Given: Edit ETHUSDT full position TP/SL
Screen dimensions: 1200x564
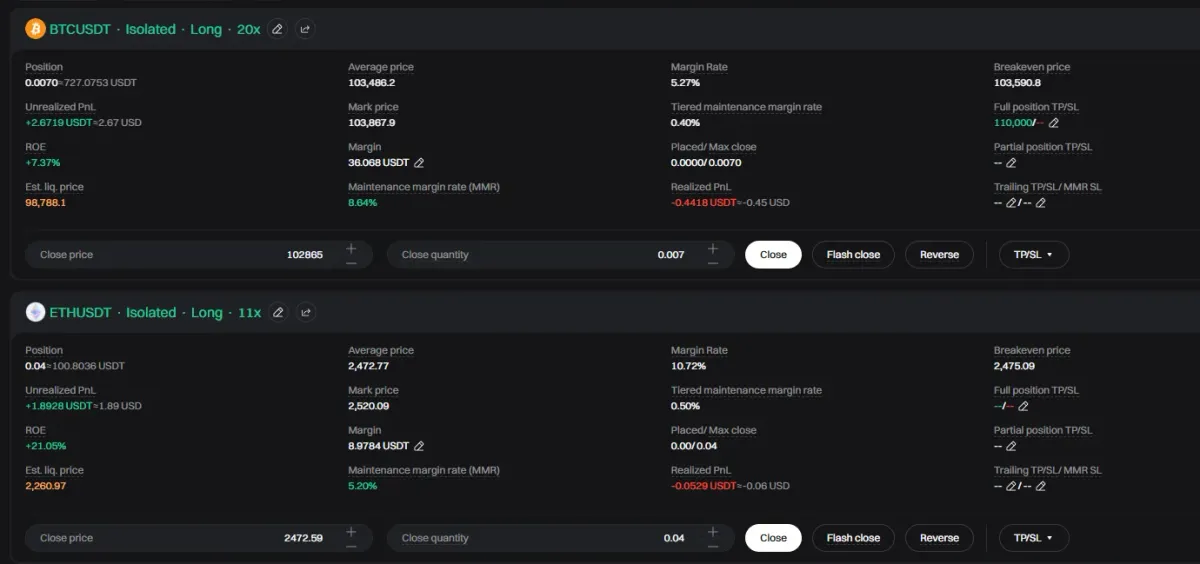Looking at the screenshot, I should [1023, 406].
